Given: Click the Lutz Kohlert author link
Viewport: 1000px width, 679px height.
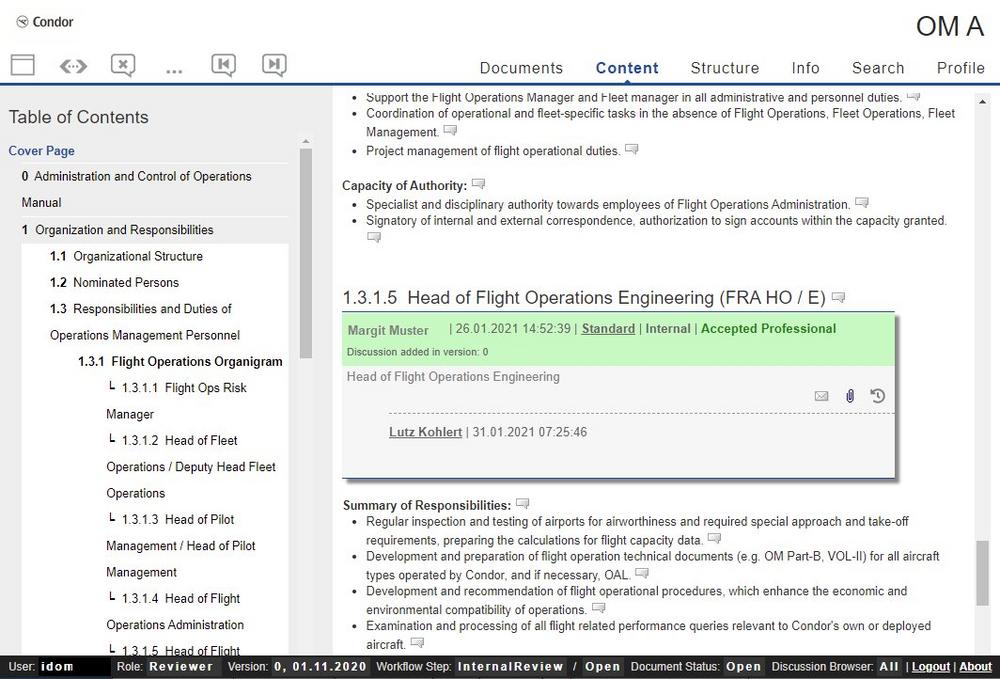Looking at the screenshot, I should tap(425, 432).
